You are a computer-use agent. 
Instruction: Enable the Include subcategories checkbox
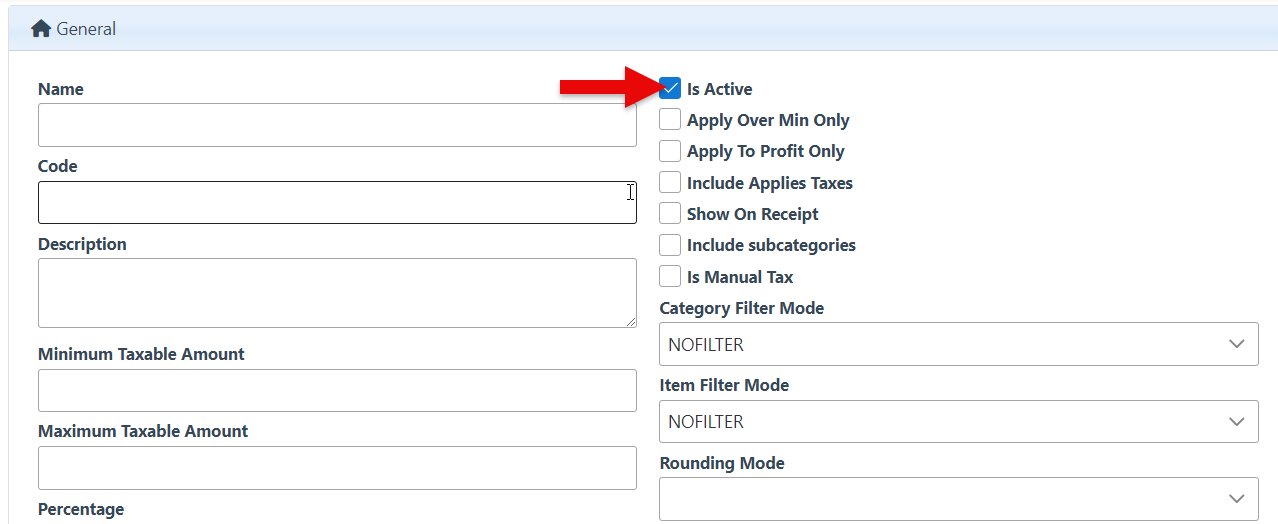click(670, 245)
